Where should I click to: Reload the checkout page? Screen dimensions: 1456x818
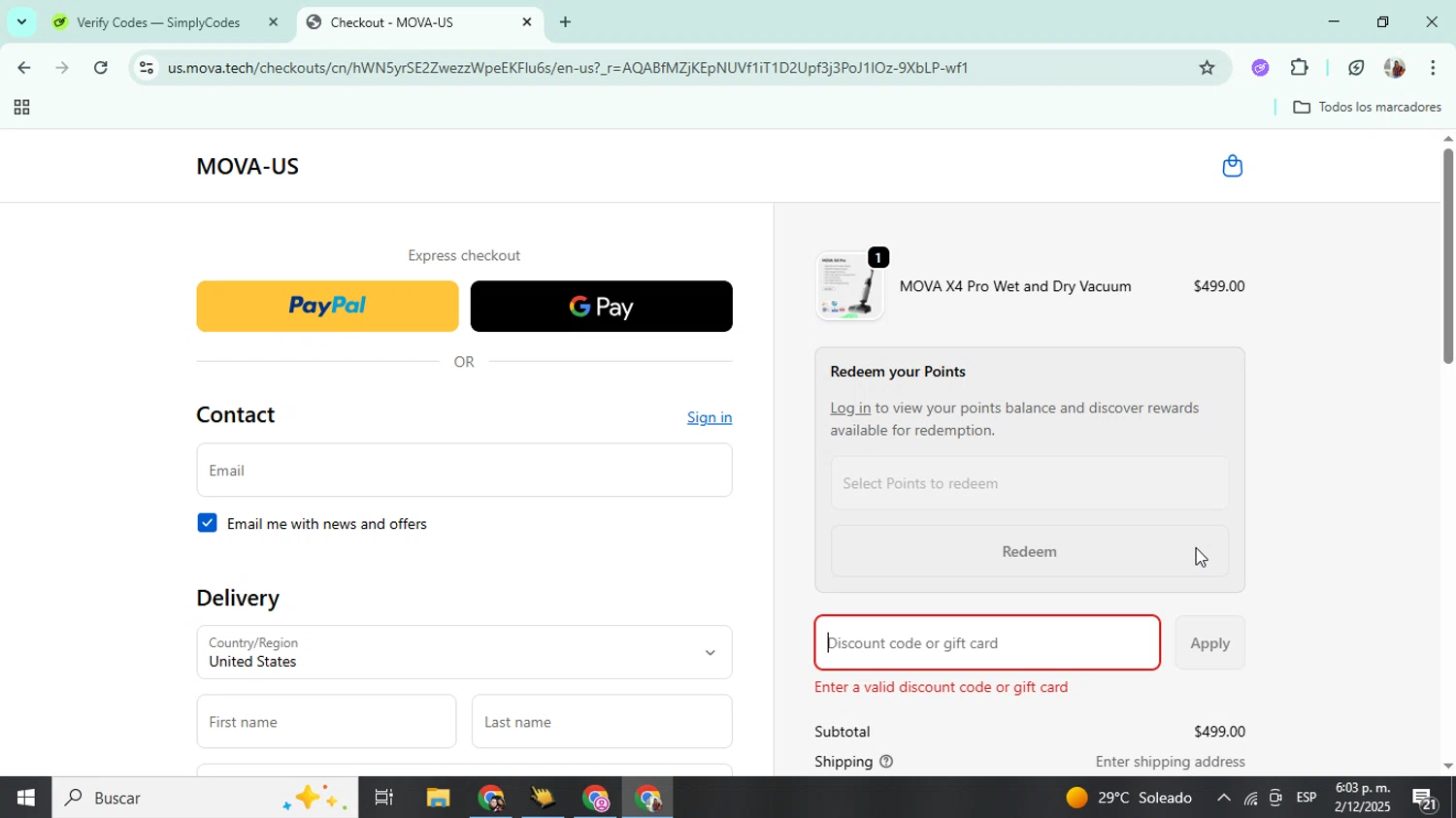coord(101,68)
